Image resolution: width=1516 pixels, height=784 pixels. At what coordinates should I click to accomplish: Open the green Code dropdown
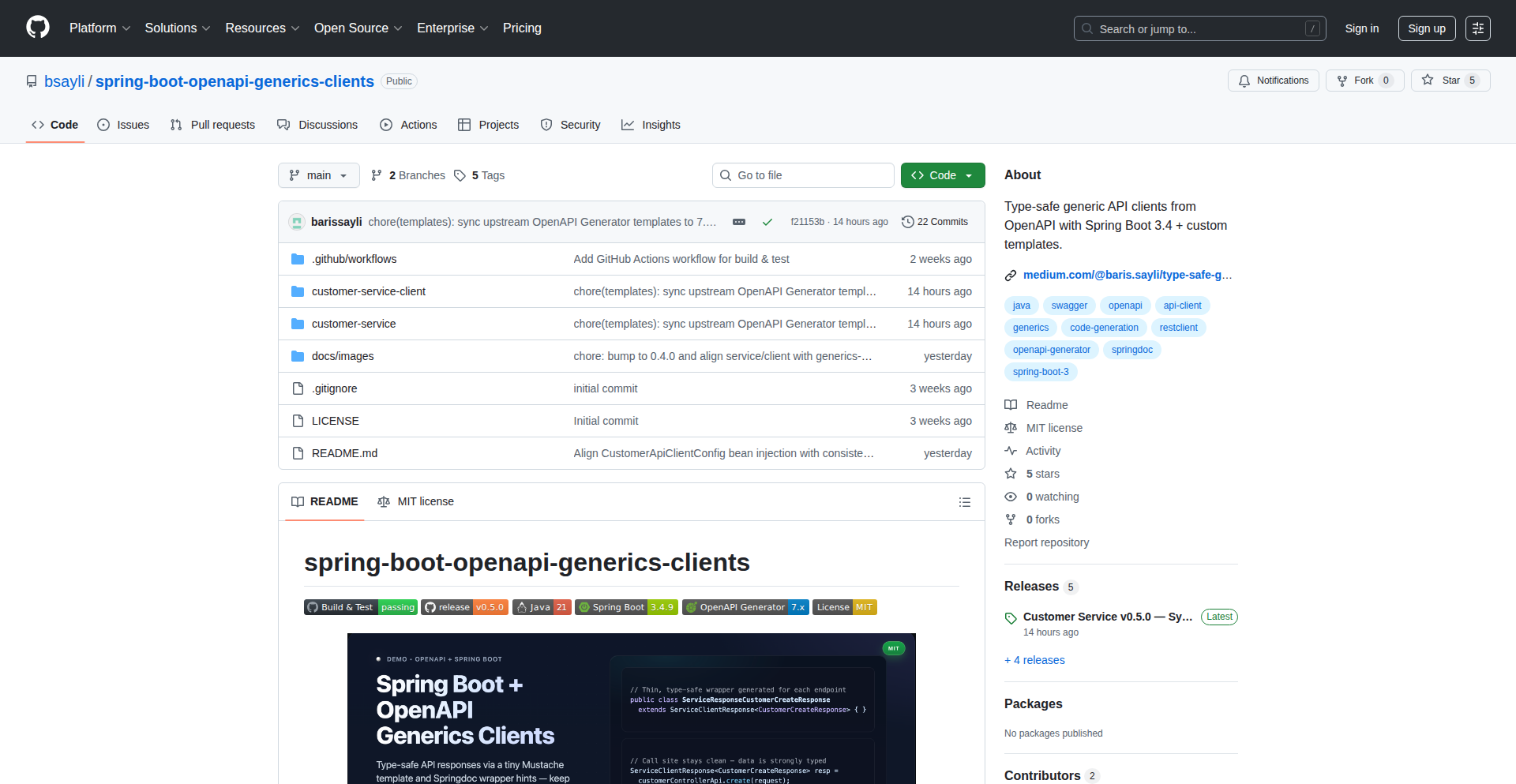[x=943, y=175]
